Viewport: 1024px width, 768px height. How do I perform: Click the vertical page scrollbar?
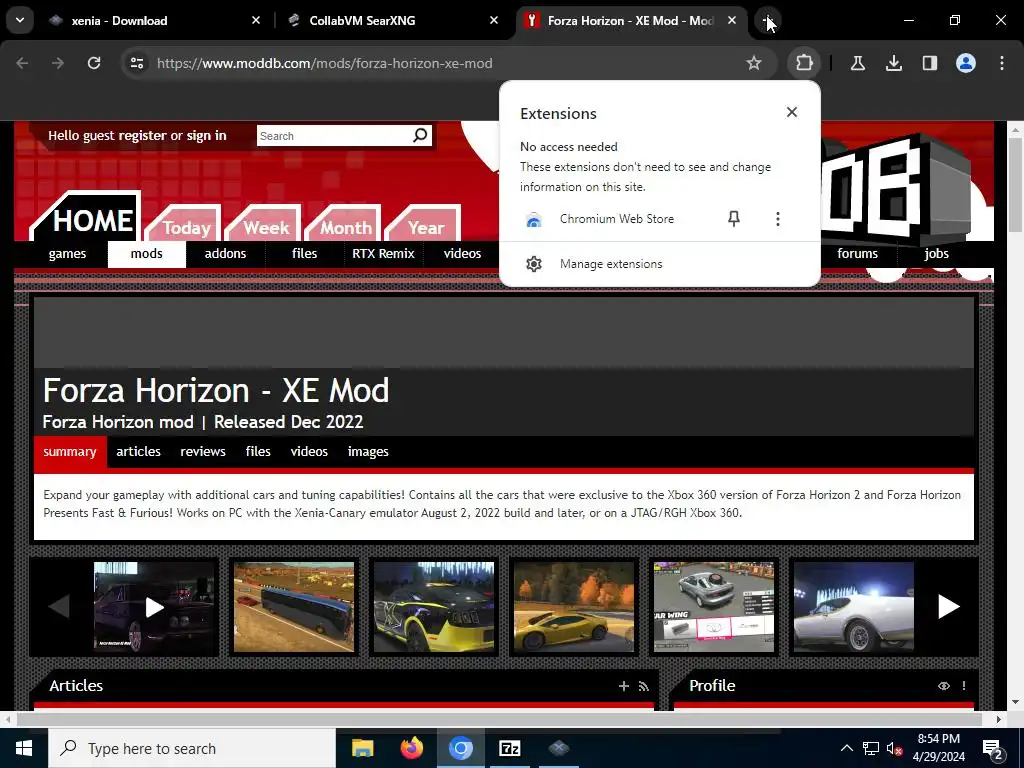[x=1015, y=185]
